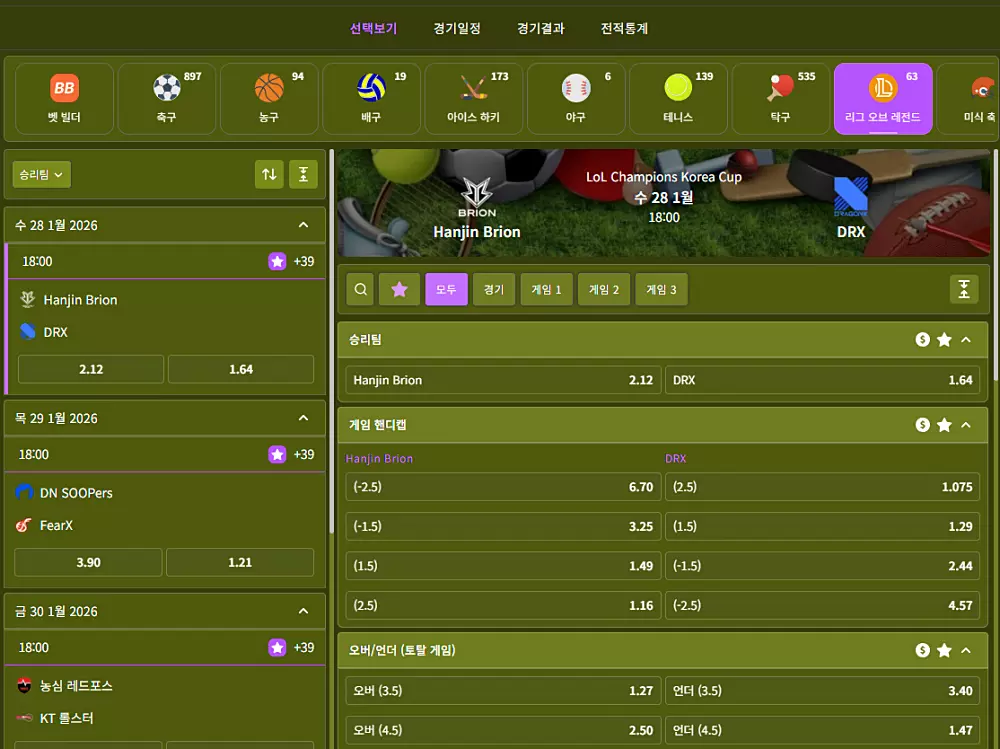
Task: Click the vertical scrollbar beside match list
Action: pyautogui.click(x=331, y=450)
